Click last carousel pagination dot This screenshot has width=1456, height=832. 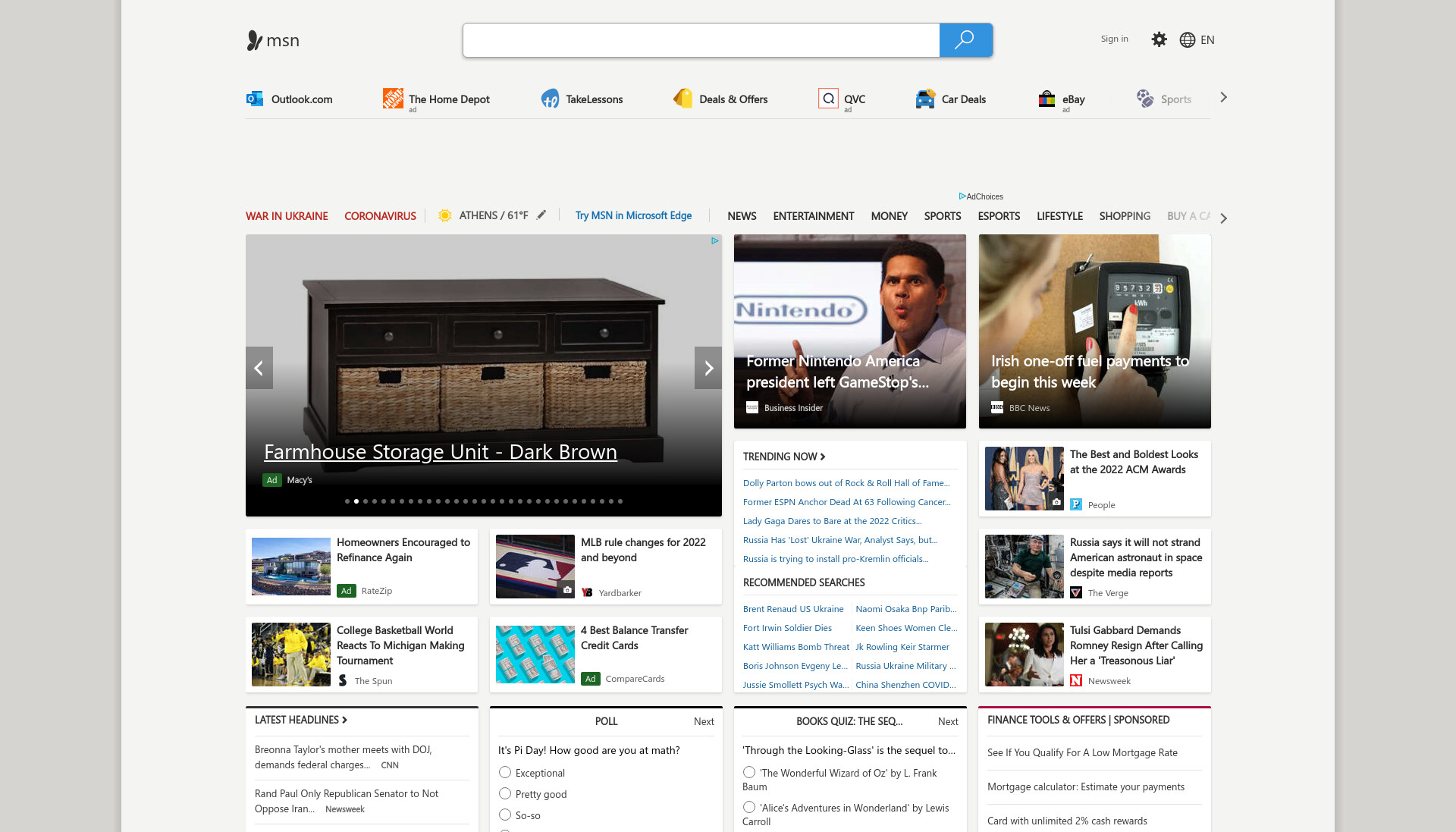tap(620, 501)
